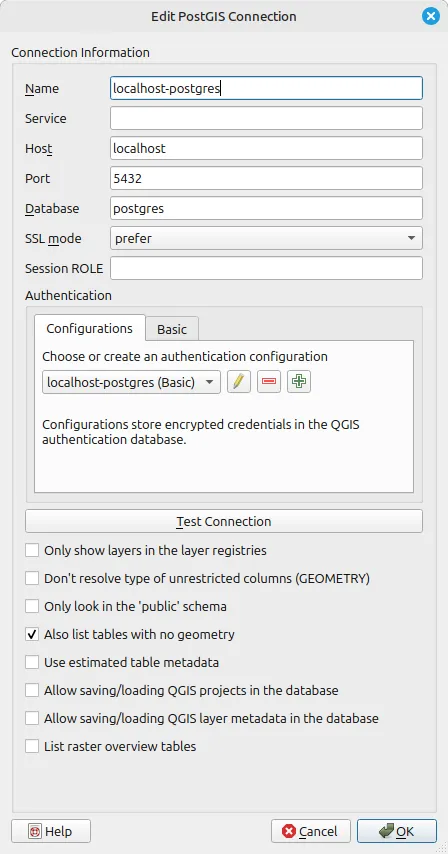Click Test Connection button
448x854 pixels.
(224, 521)
